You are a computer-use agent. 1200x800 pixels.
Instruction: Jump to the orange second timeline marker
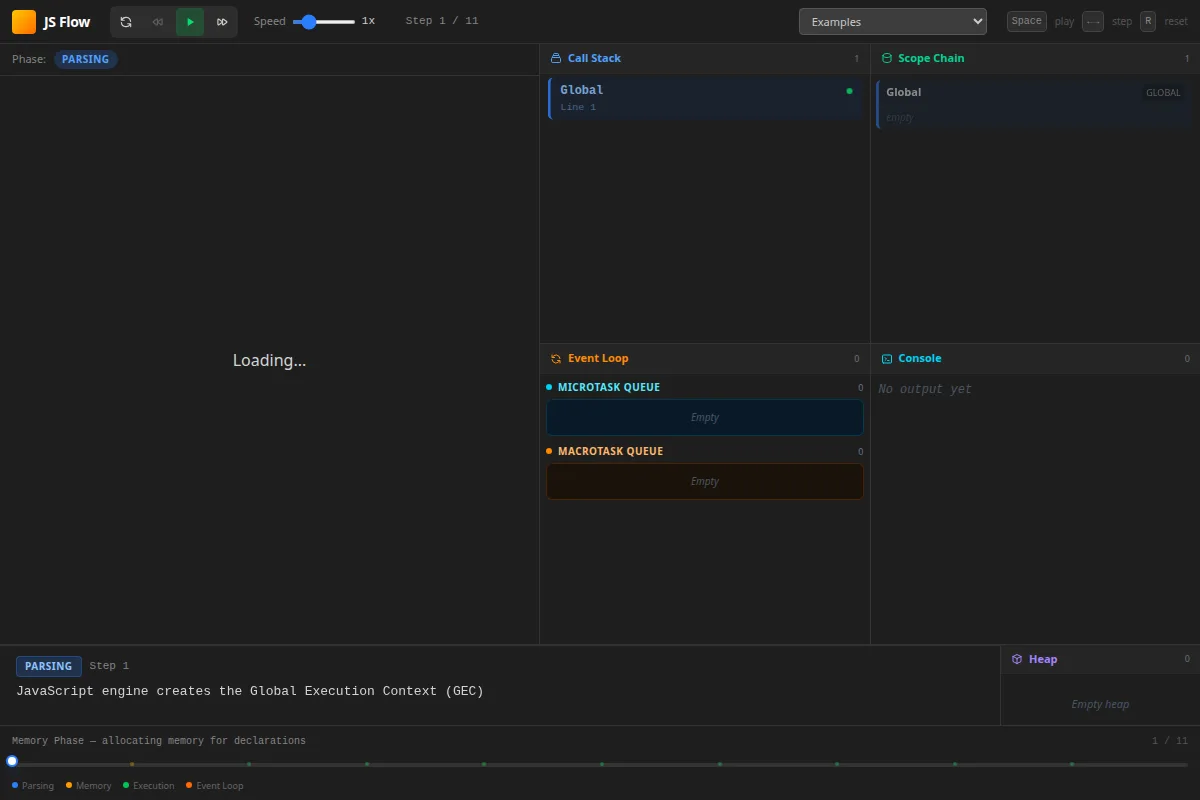point(132,764)
